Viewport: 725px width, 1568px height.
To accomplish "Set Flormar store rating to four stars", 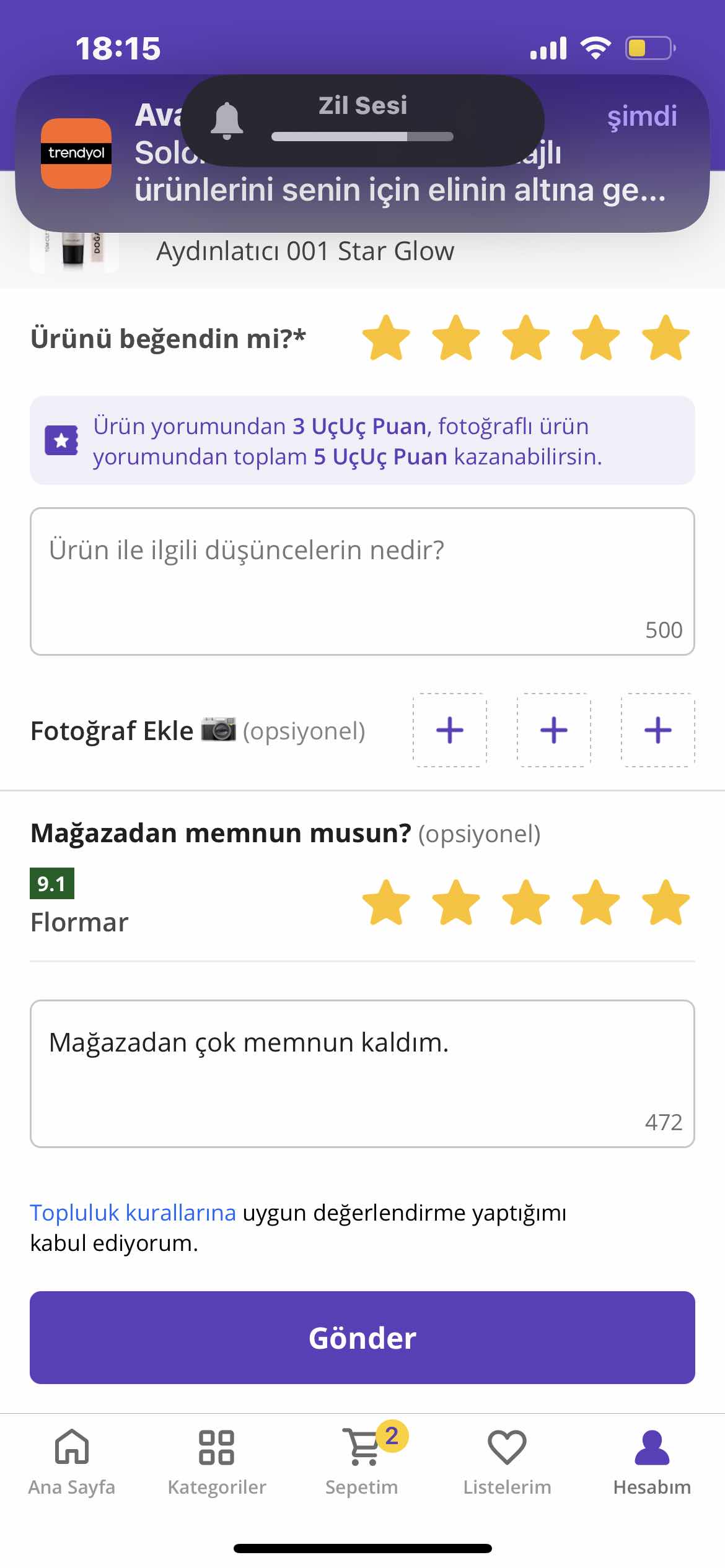I will (x=596, y=902).
